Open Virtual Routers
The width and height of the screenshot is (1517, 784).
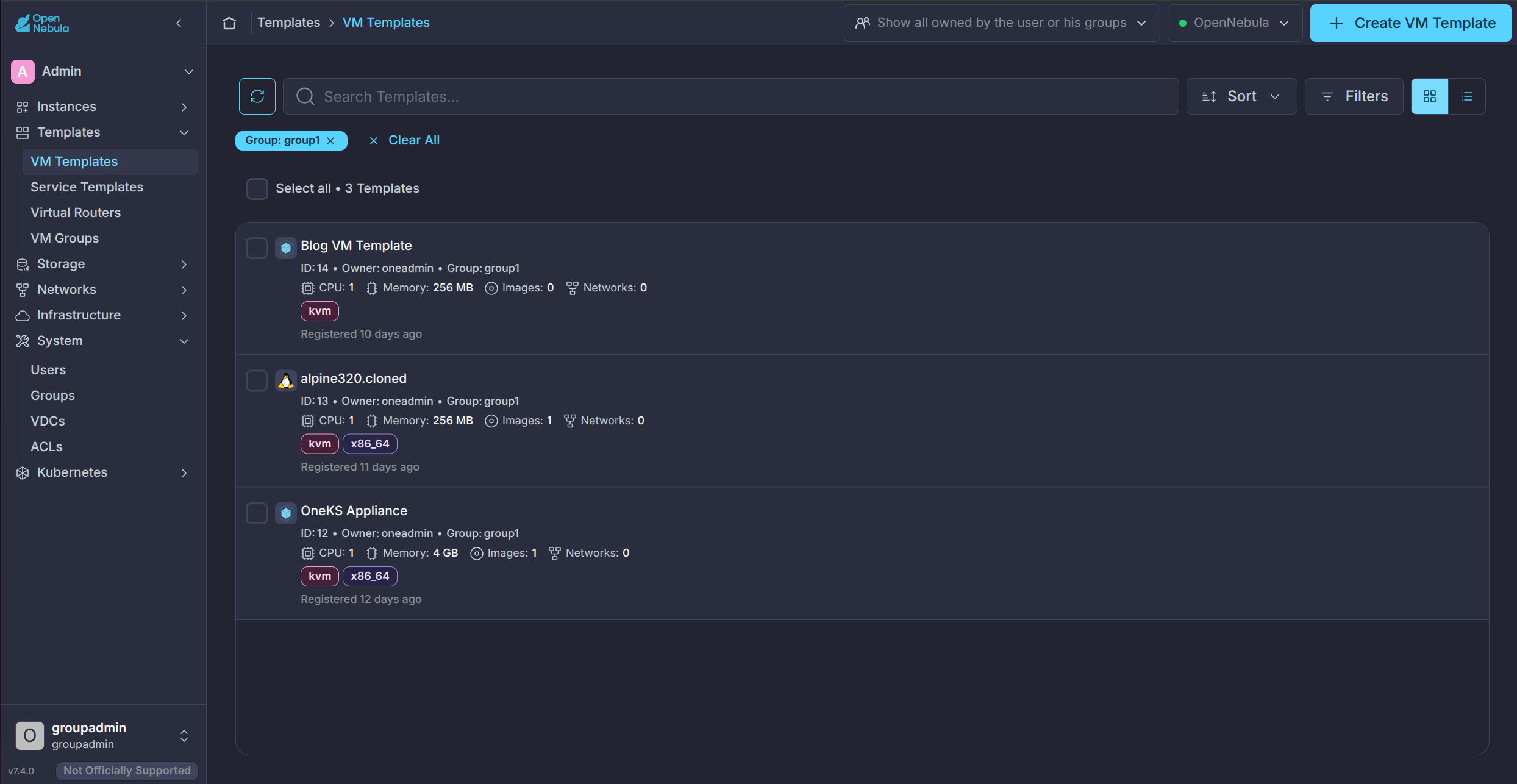[76, 213]
